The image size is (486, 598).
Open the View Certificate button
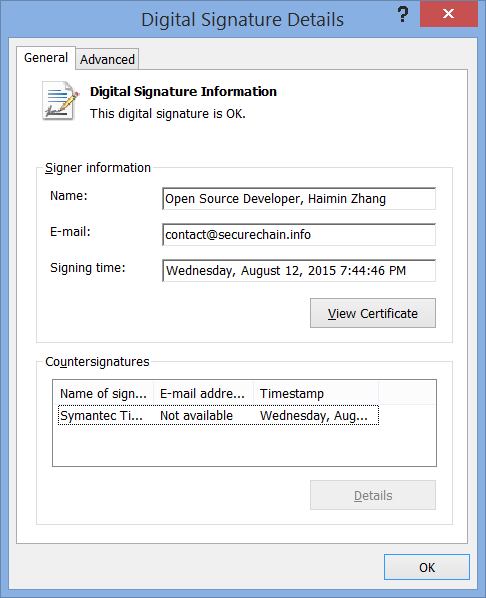pyautogui.click(x=373, y=313)
